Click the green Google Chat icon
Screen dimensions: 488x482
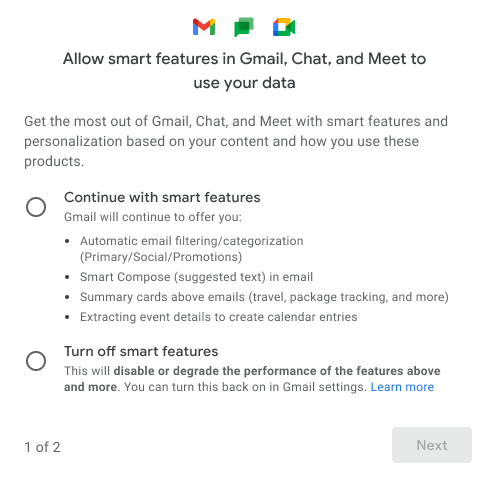click(x=244, y=27)
